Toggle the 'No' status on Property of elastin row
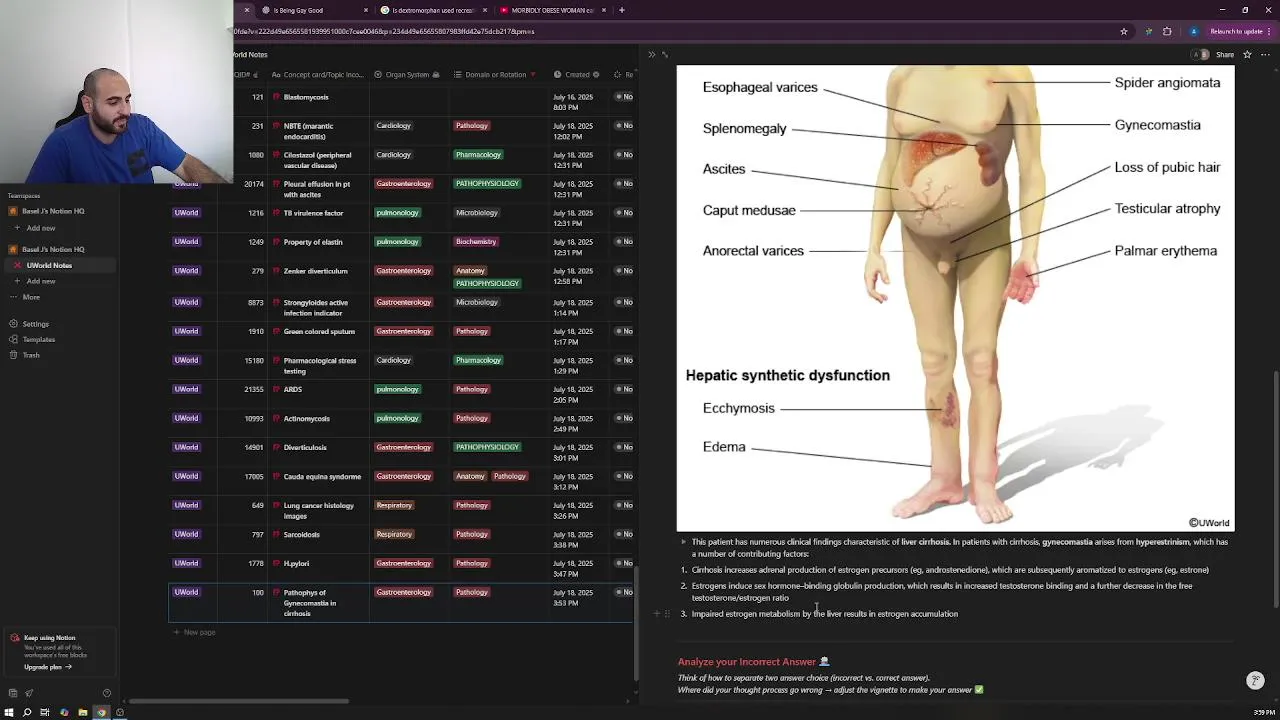The height and width of the screenshot is (720, 1280). [624, 242]
